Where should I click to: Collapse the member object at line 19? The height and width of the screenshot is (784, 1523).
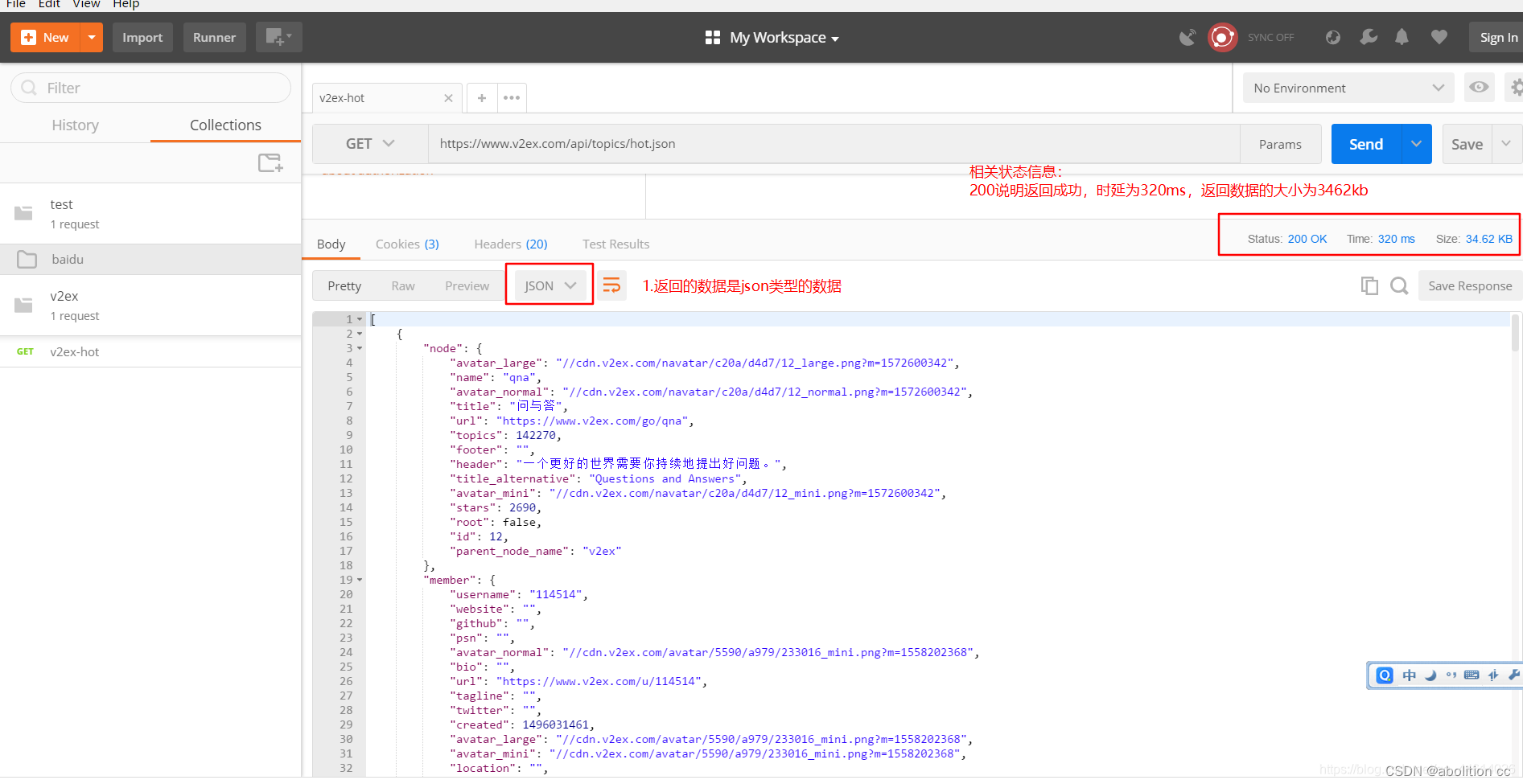click(360, 580)
